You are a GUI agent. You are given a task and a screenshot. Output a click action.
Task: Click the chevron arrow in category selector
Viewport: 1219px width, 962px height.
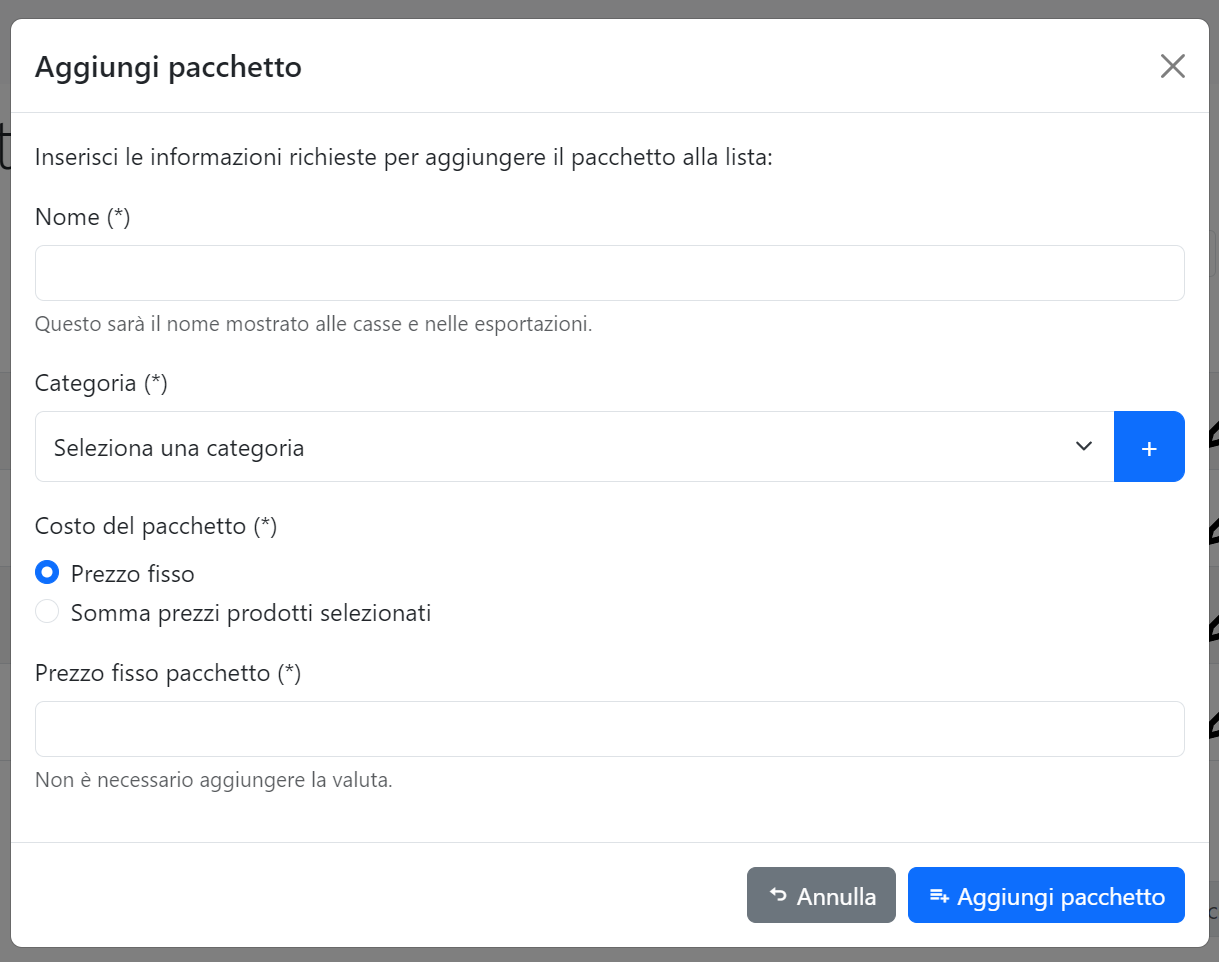click(1083, 446)
